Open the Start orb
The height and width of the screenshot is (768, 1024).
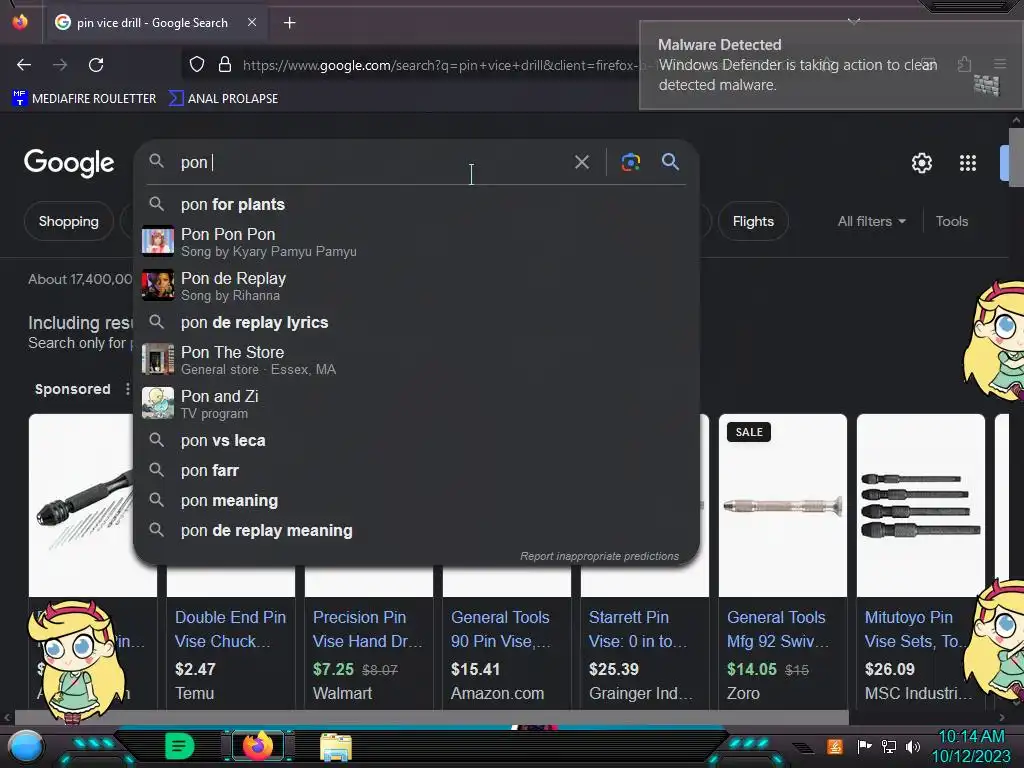(x=25, y=747)
